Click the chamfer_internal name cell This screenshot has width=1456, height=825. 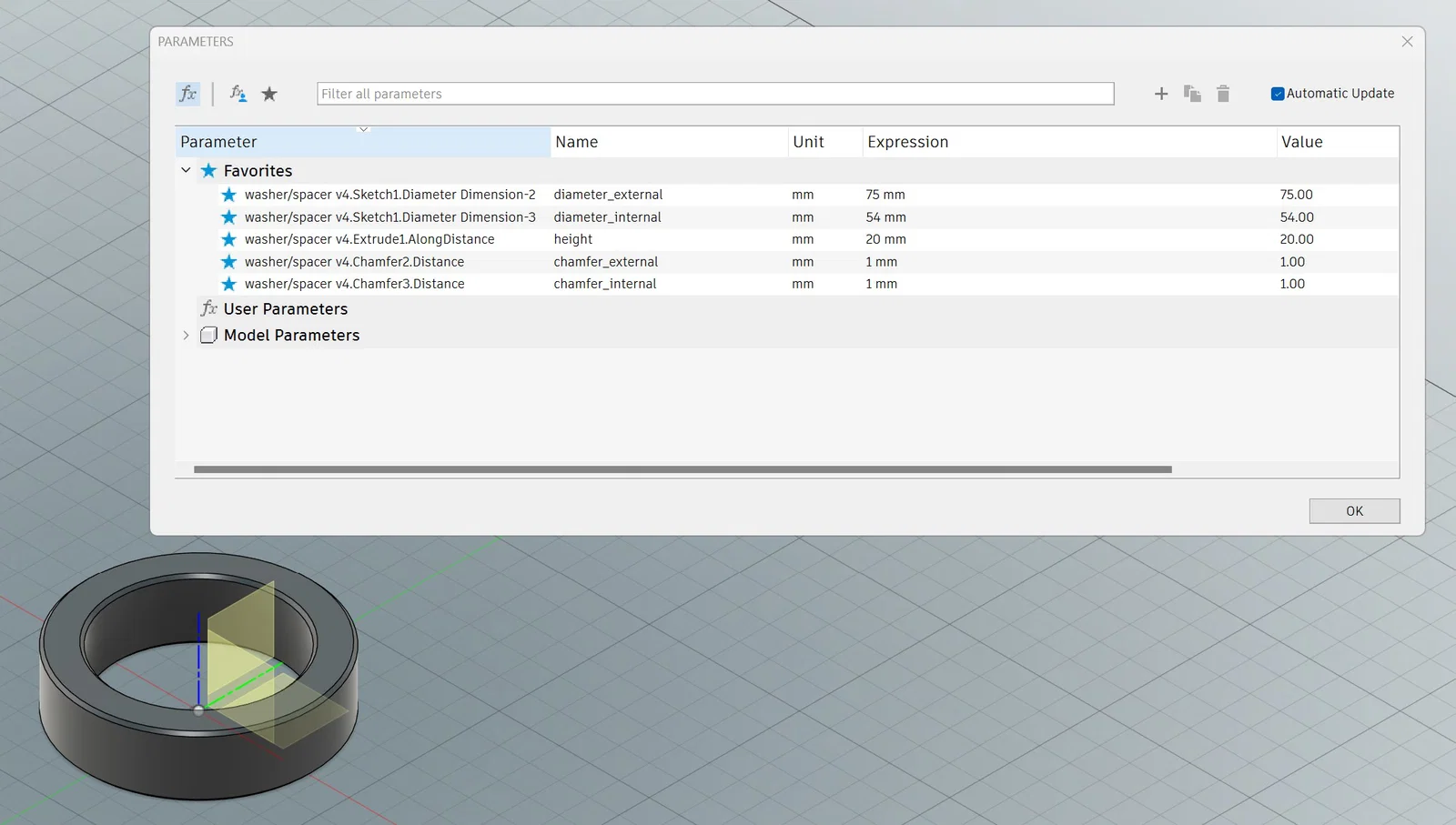click(605, 284)
